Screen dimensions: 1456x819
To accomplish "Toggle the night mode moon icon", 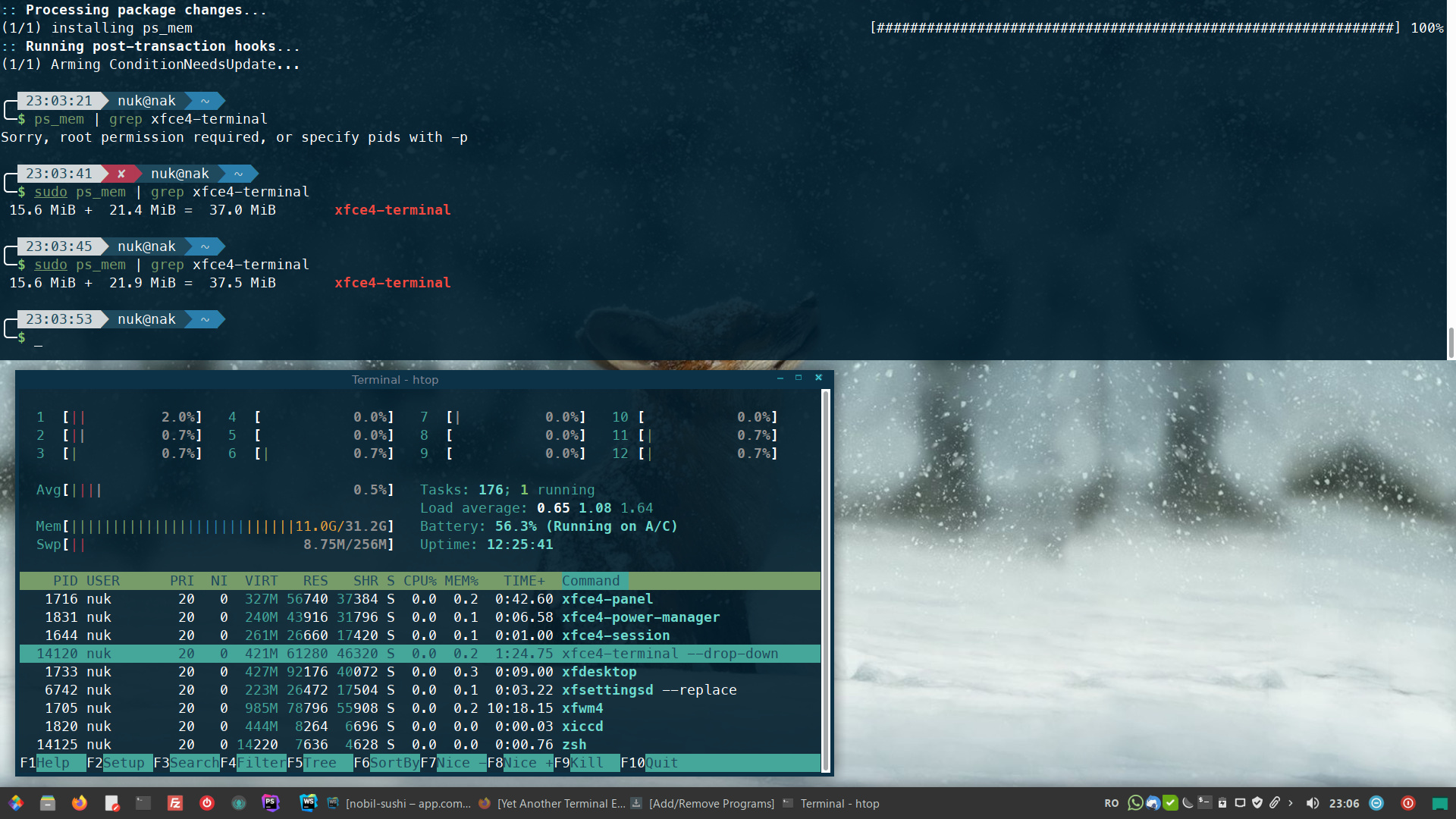I will (1188, 803).
